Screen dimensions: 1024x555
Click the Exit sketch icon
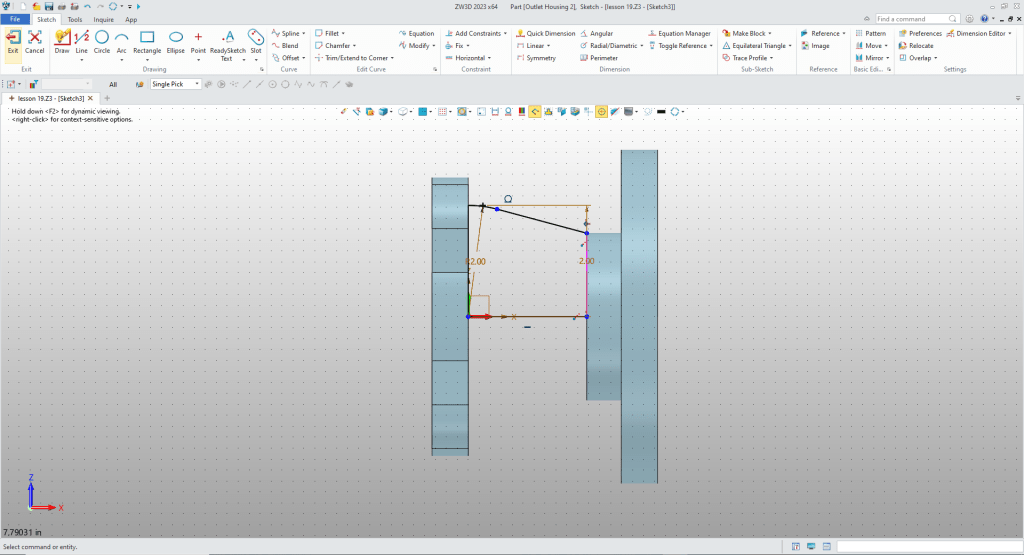tap(13, 40)
